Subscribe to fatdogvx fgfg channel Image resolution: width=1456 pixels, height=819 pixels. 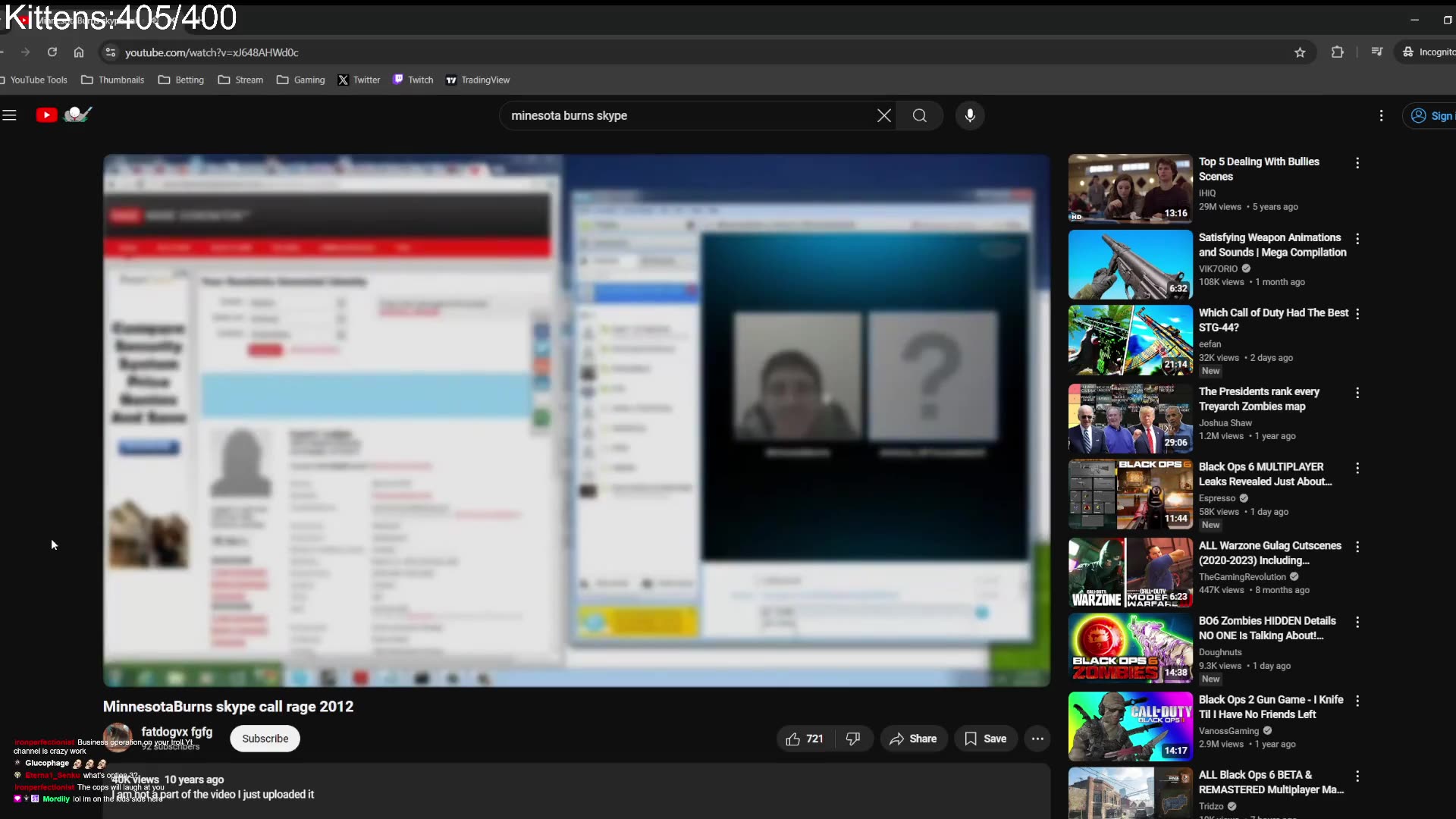tap(265, 738)
